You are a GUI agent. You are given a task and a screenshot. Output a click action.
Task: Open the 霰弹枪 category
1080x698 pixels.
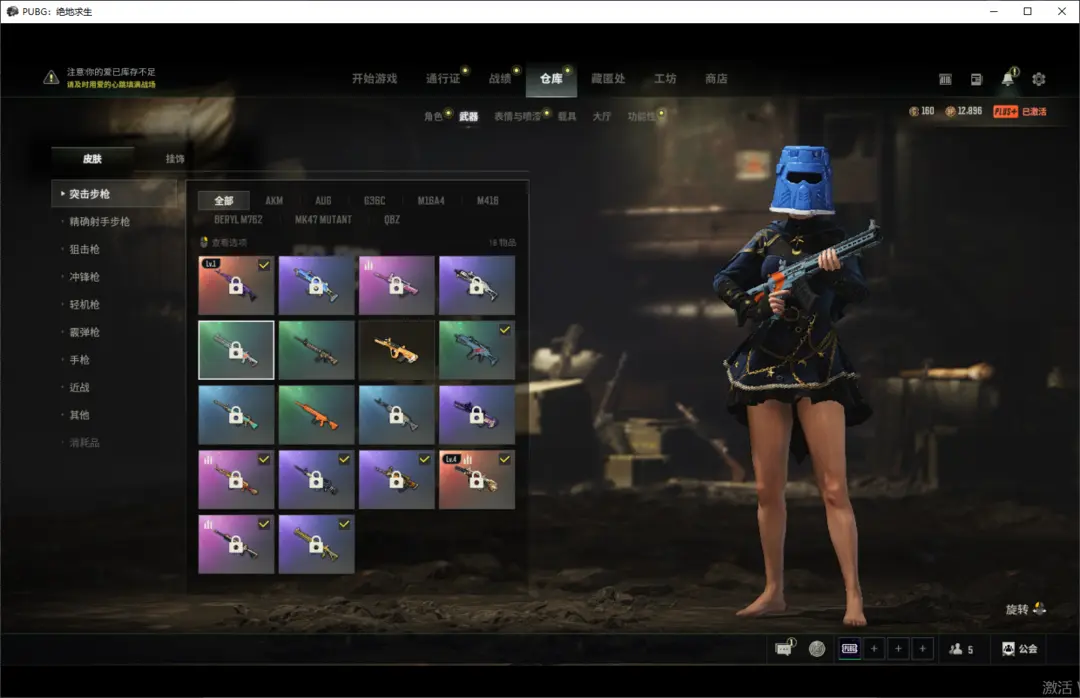tap(84, 332)
